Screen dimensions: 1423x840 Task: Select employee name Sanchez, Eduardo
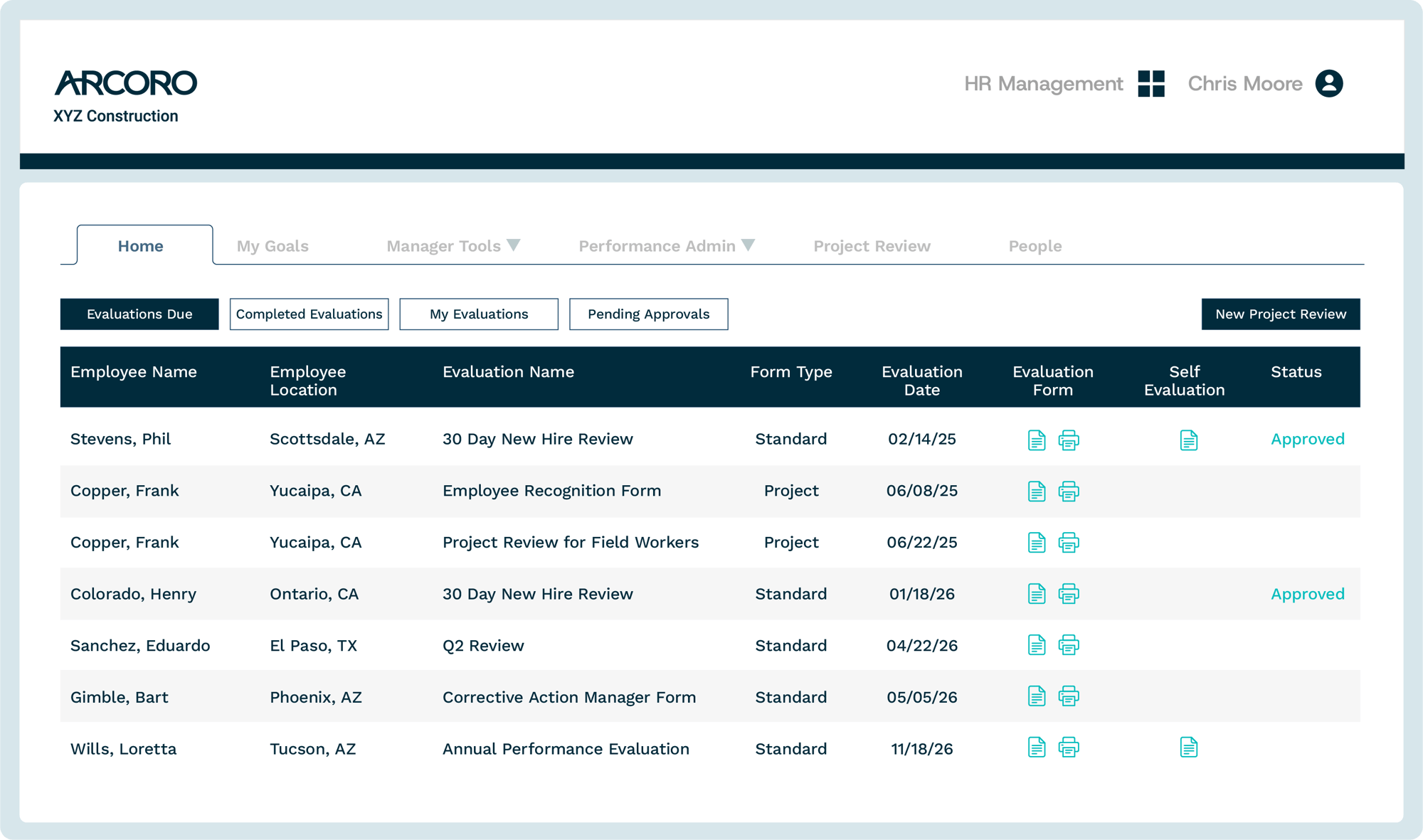[140, 646]
